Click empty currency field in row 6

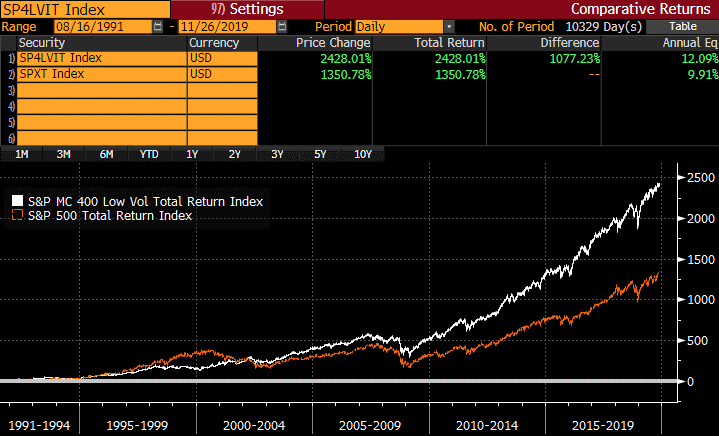coord(222,138)
